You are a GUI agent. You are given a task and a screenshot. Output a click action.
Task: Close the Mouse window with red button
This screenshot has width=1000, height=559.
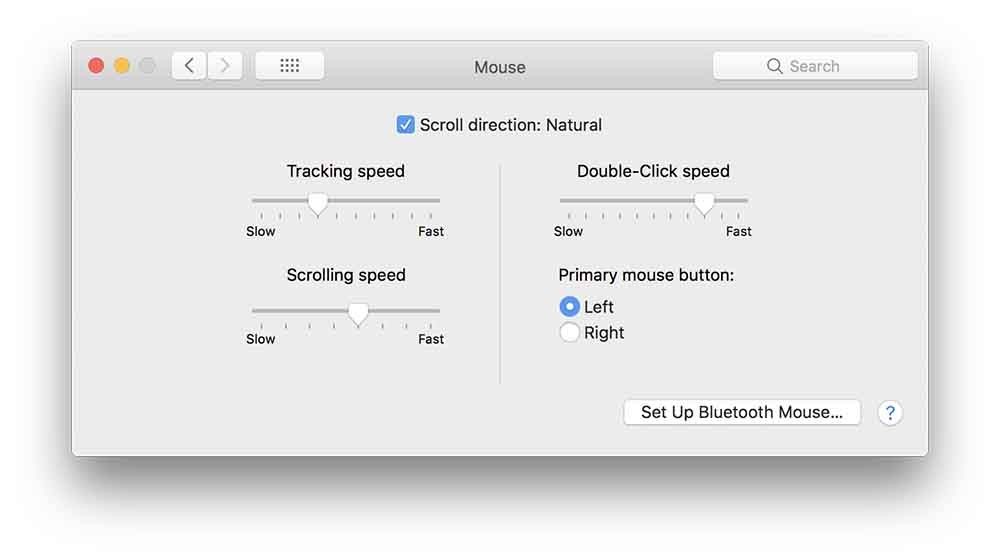96,66
